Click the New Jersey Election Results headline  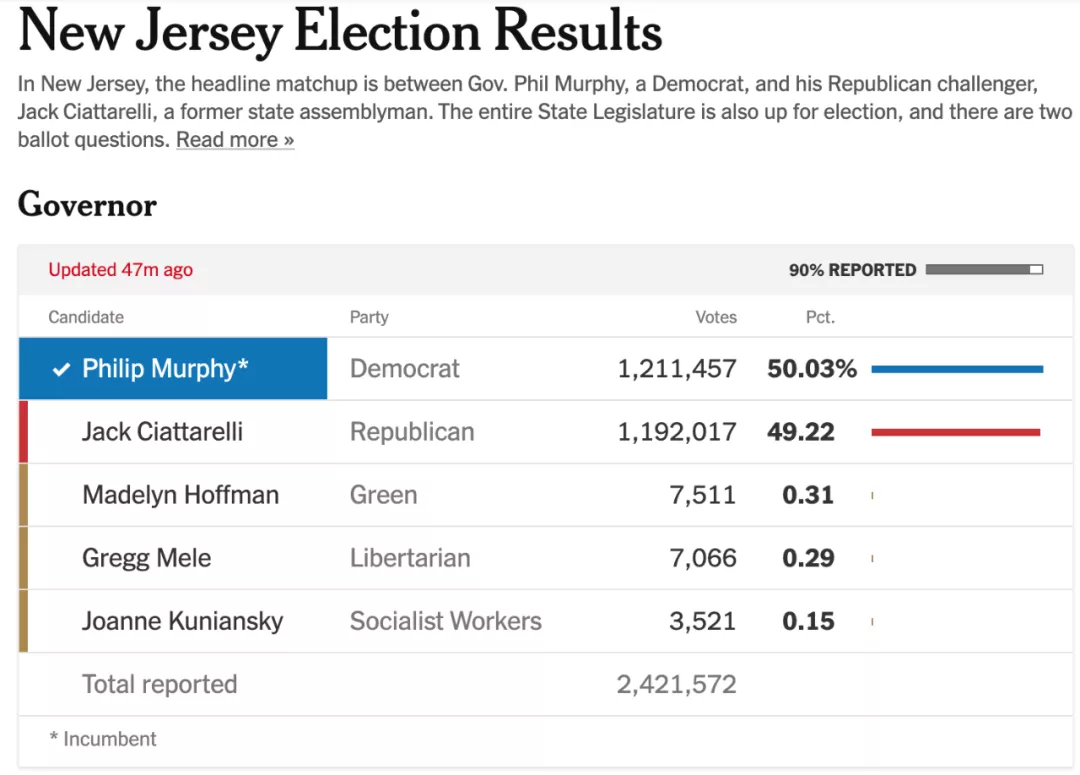pos(340,32)
